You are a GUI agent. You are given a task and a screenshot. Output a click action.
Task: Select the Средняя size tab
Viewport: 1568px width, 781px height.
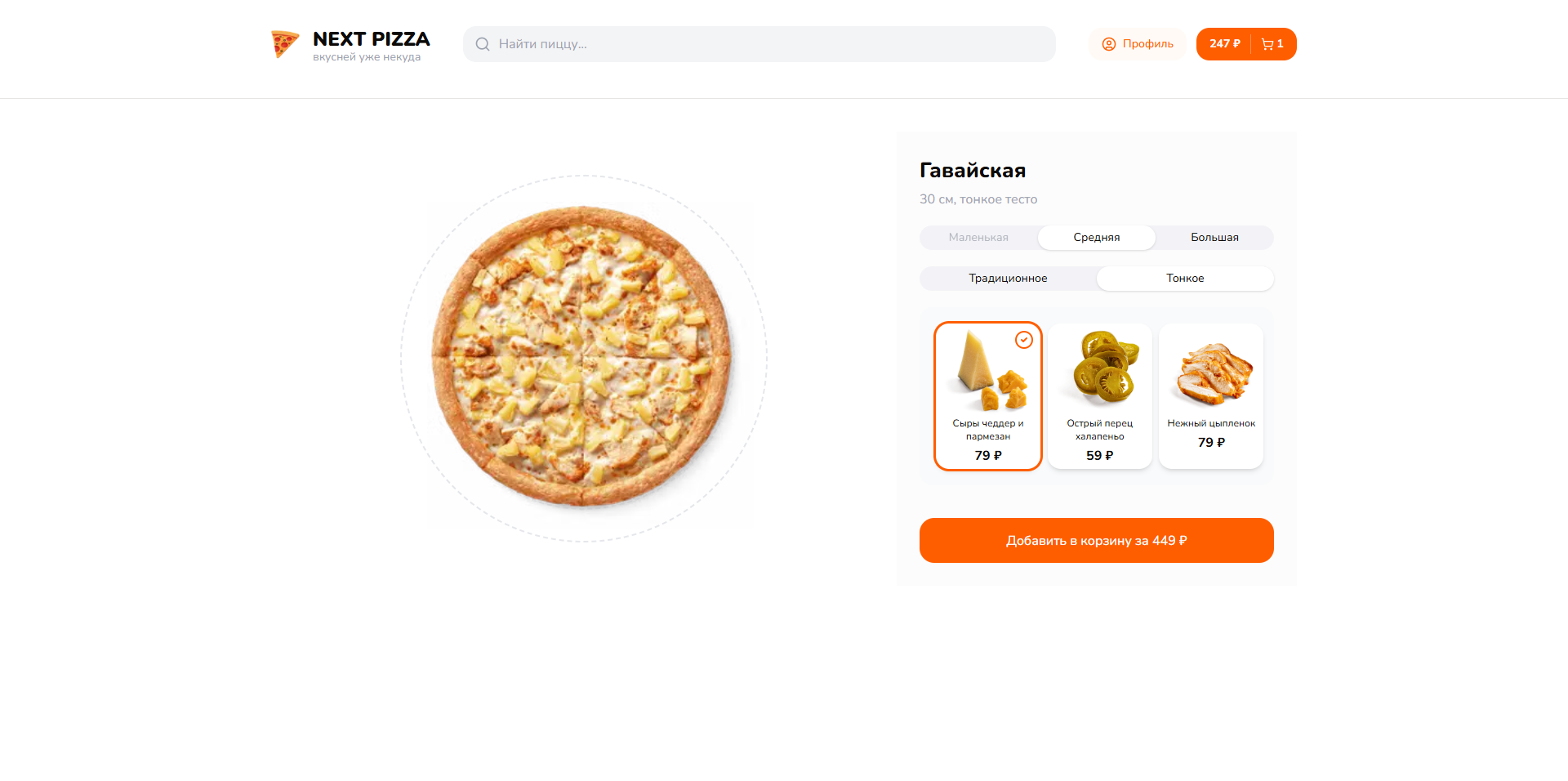pos(1096,237)
